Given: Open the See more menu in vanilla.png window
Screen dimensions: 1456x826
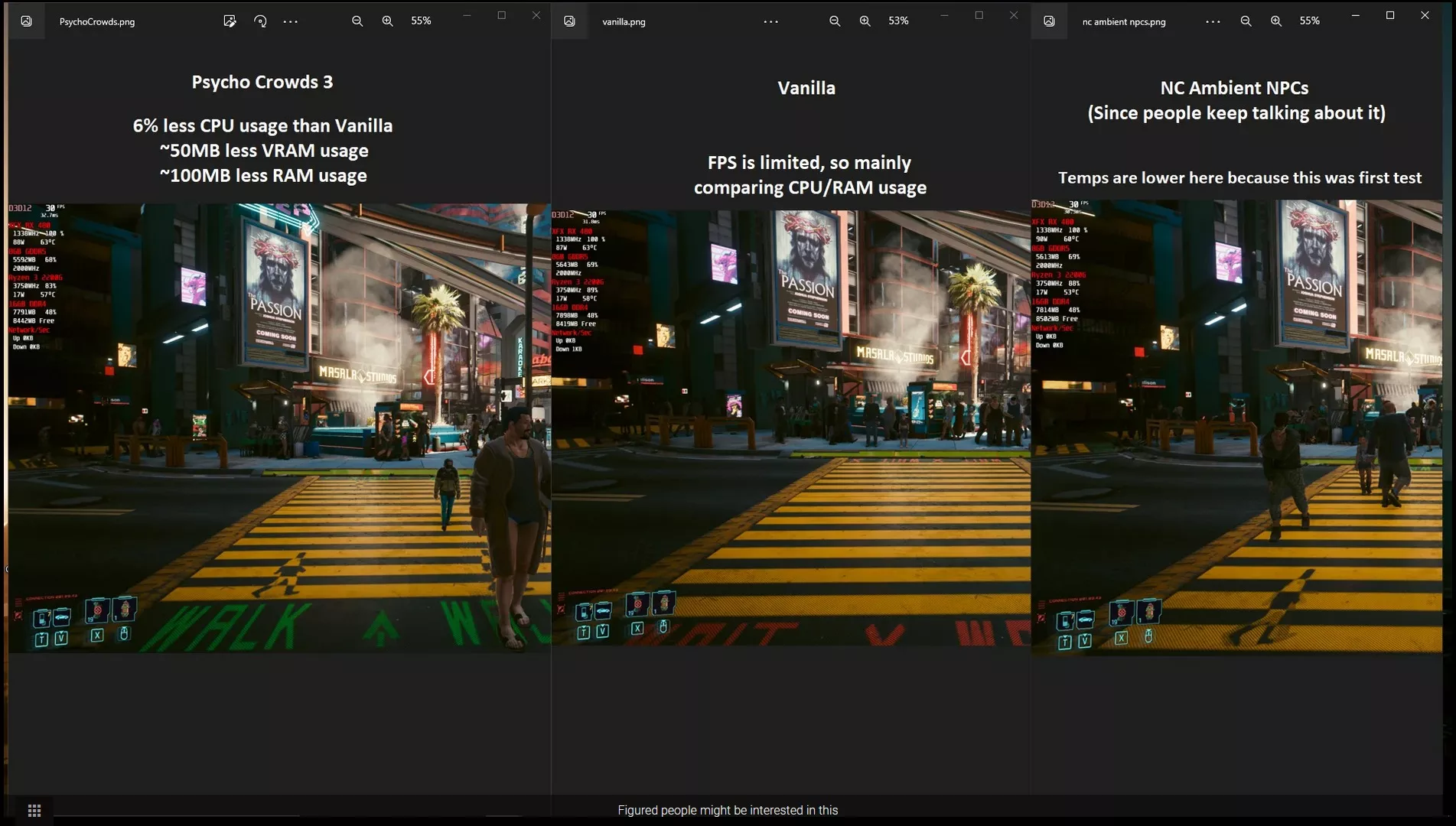Looking at the screenshot, I should pyautogui.click(x=771, y=21).
